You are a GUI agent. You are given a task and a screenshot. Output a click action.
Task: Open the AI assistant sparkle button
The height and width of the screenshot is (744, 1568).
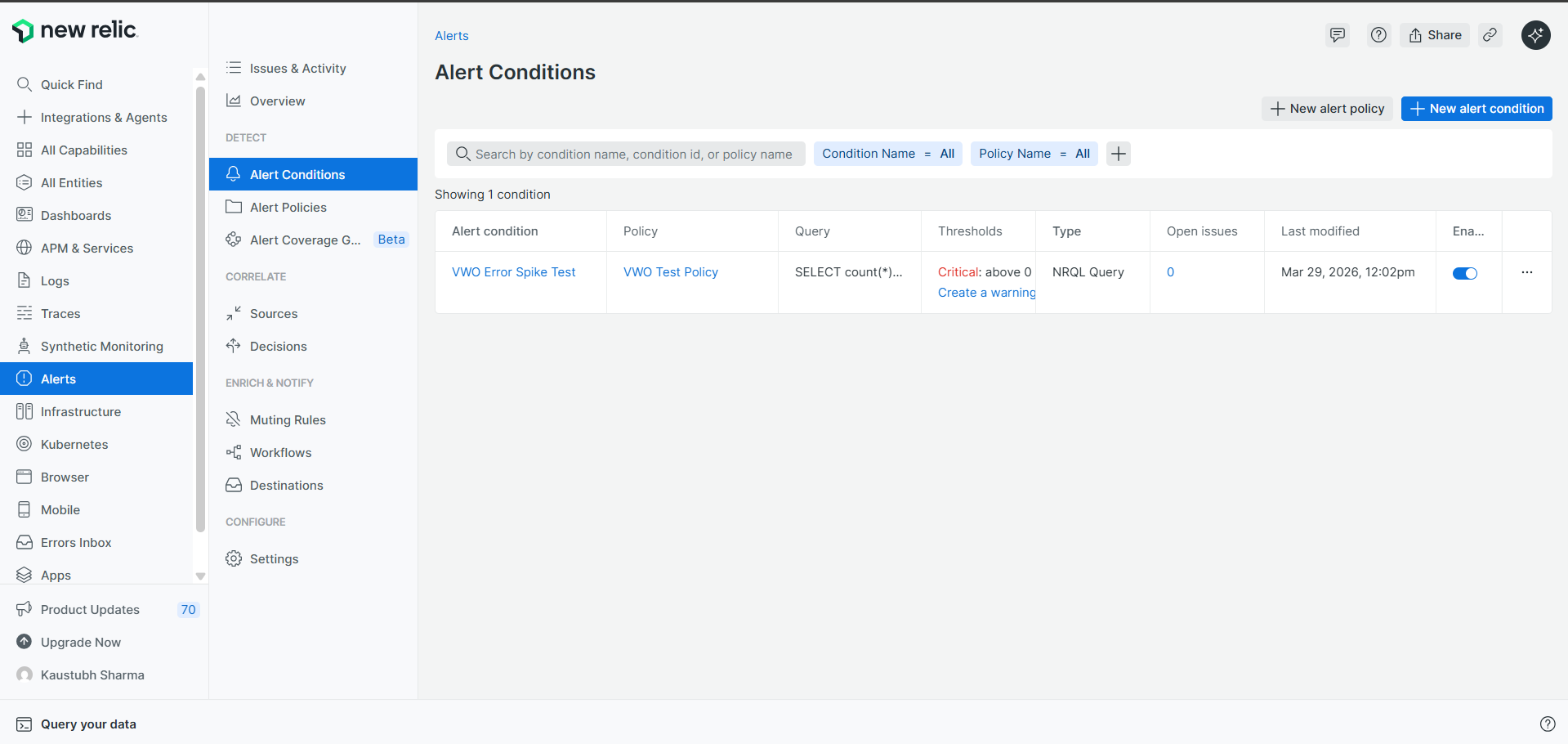point(1536,35)
